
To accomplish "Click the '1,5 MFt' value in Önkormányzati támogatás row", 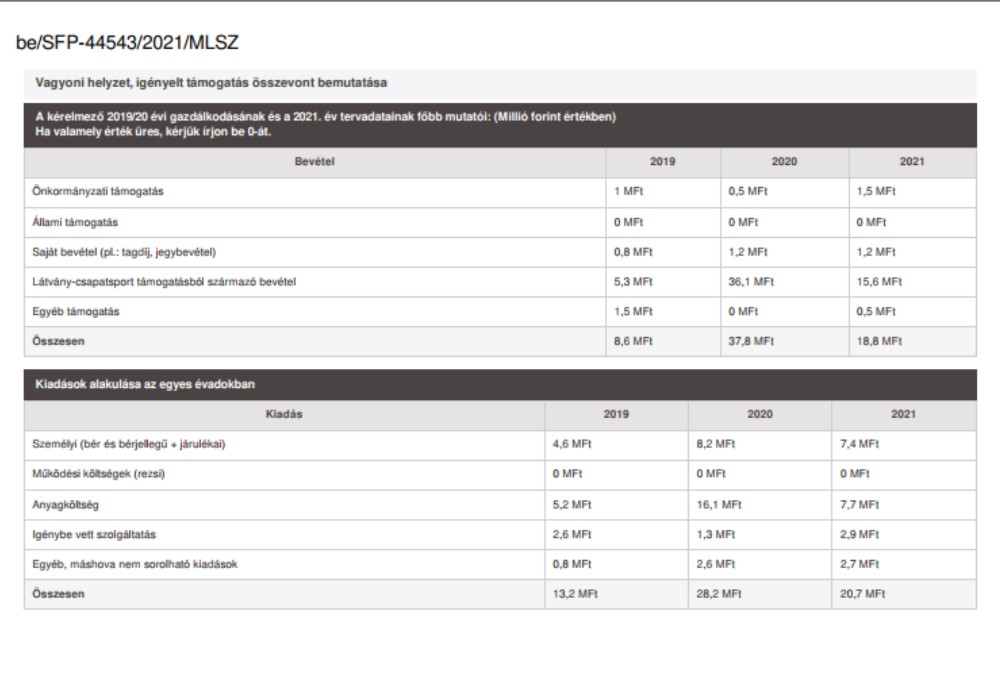I will coord(876,191).
